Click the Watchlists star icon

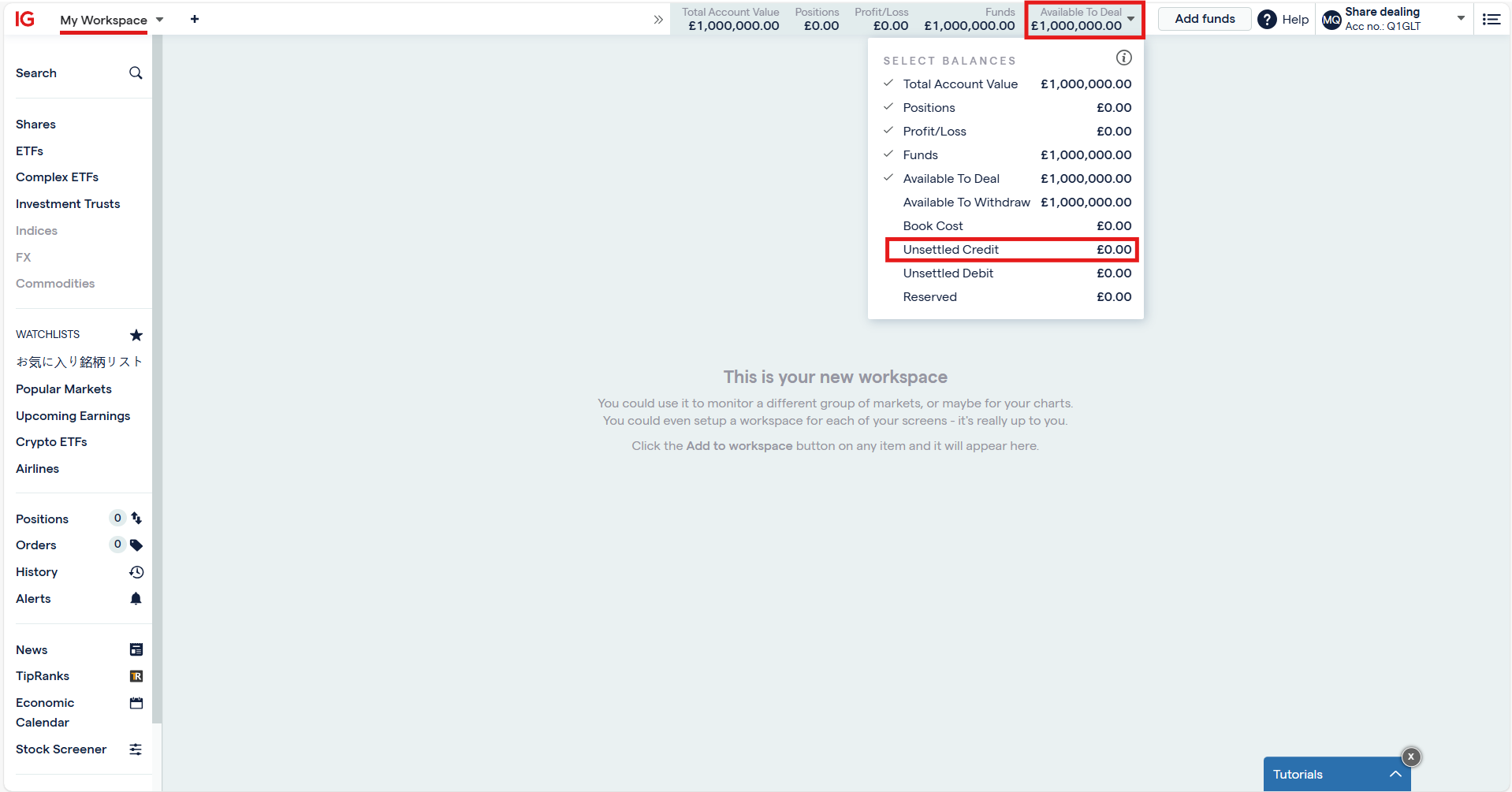pos(136,335)
